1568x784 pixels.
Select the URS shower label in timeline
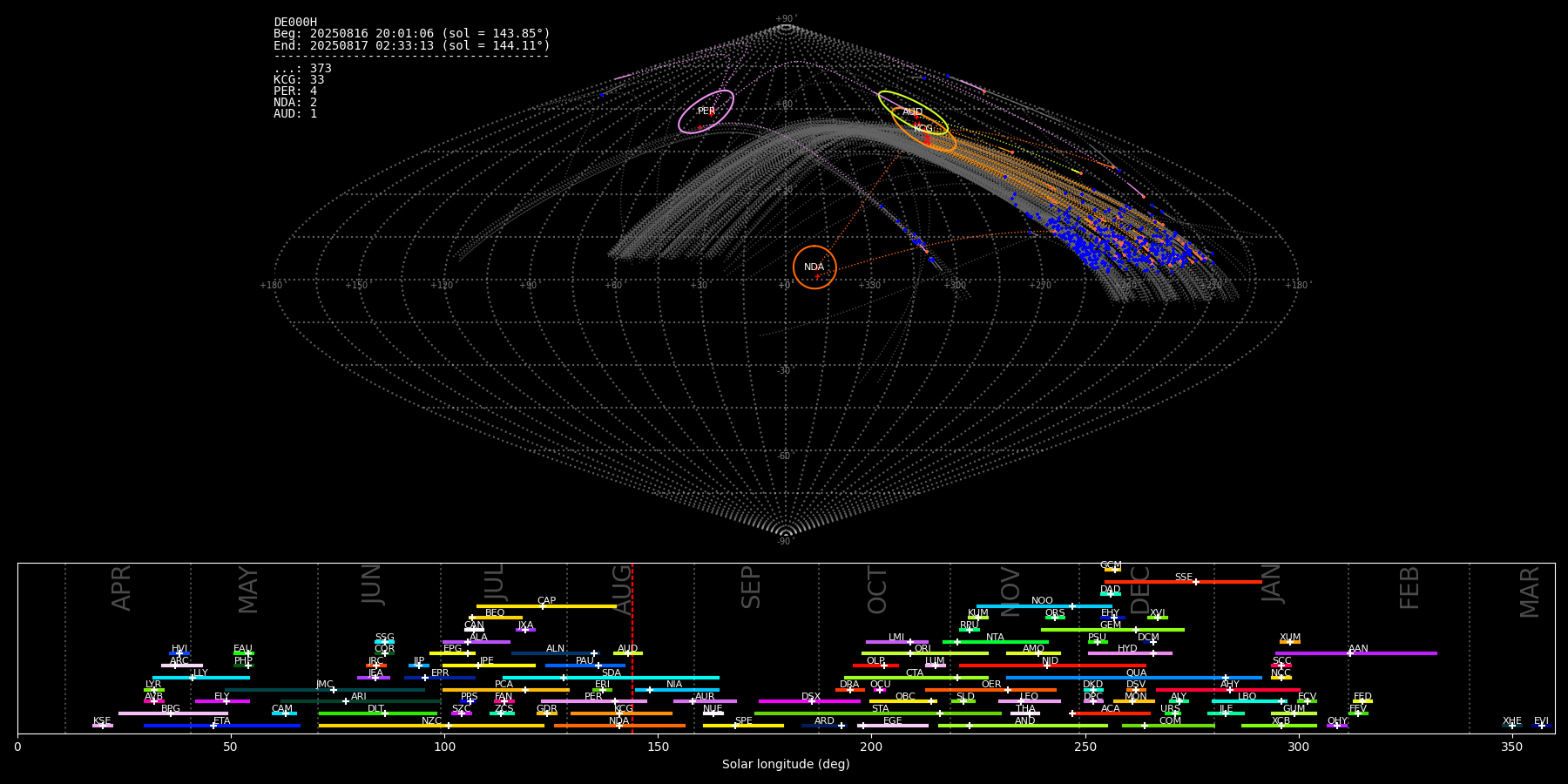click(x=1170, y=709)
